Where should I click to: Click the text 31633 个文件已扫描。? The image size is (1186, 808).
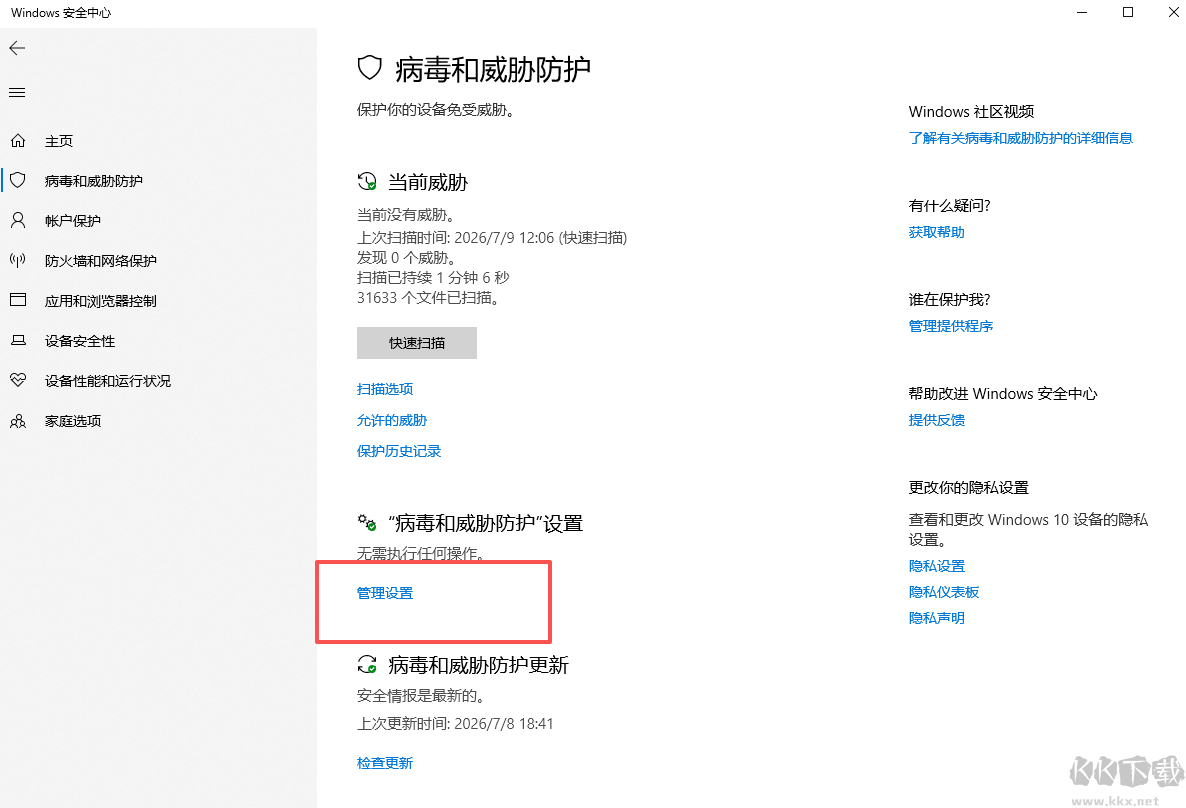point(430,298)
